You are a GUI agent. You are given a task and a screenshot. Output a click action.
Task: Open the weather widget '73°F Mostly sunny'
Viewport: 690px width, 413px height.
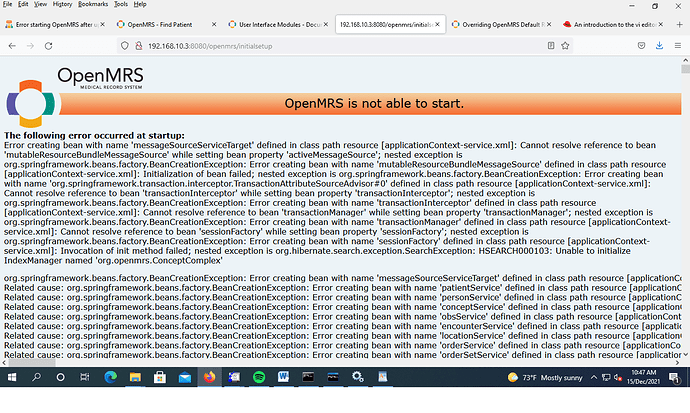[x=544, y=377]
